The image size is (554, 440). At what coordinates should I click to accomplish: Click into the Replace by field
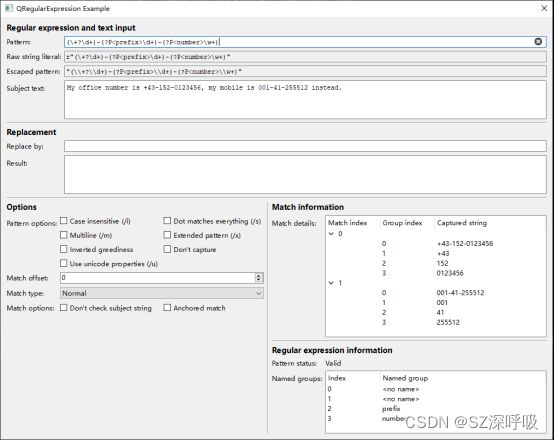305,146
